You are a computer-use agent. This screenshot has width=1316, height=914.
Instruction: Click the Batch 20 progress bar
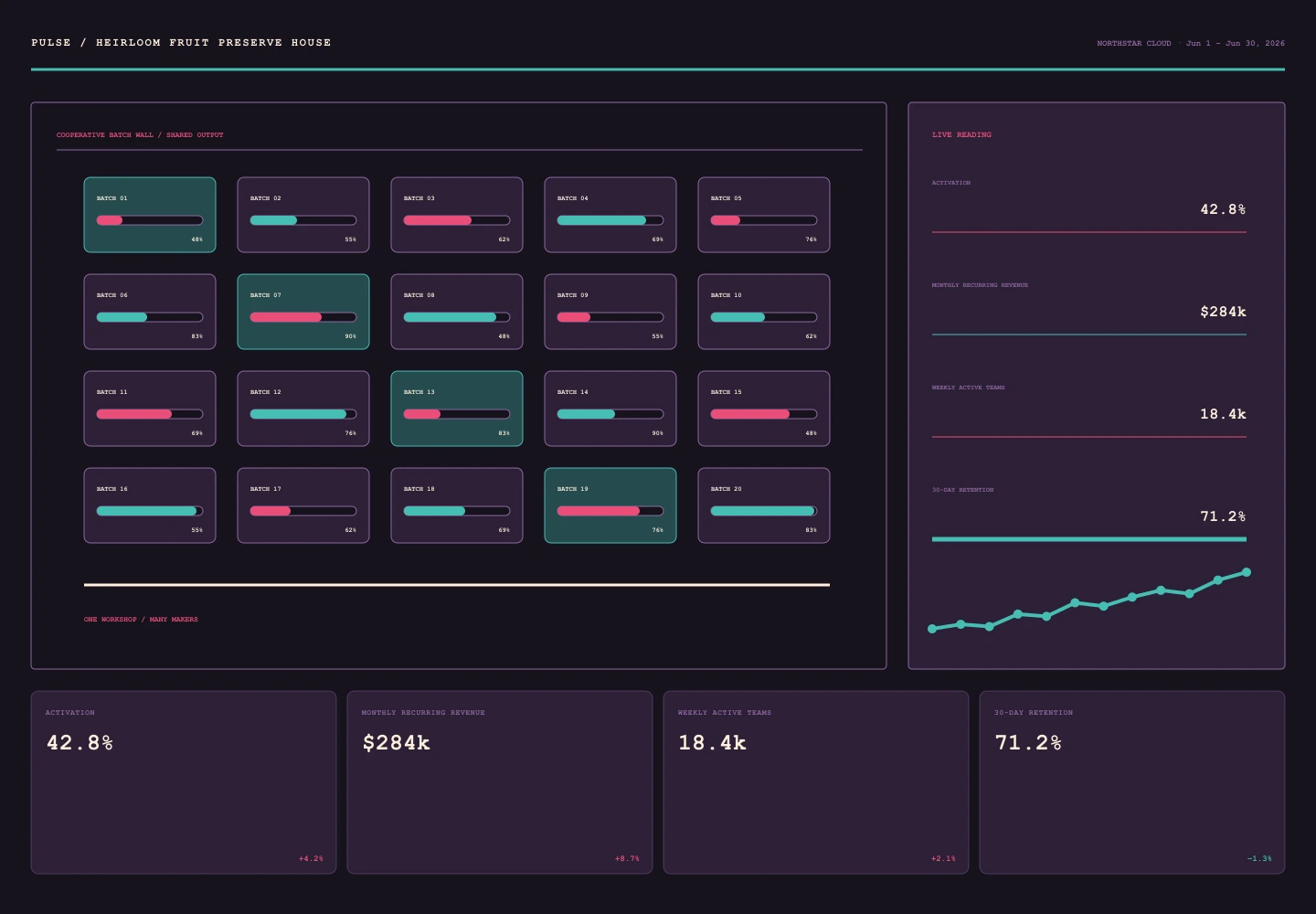pyautogui.click(x=764, y=511)
